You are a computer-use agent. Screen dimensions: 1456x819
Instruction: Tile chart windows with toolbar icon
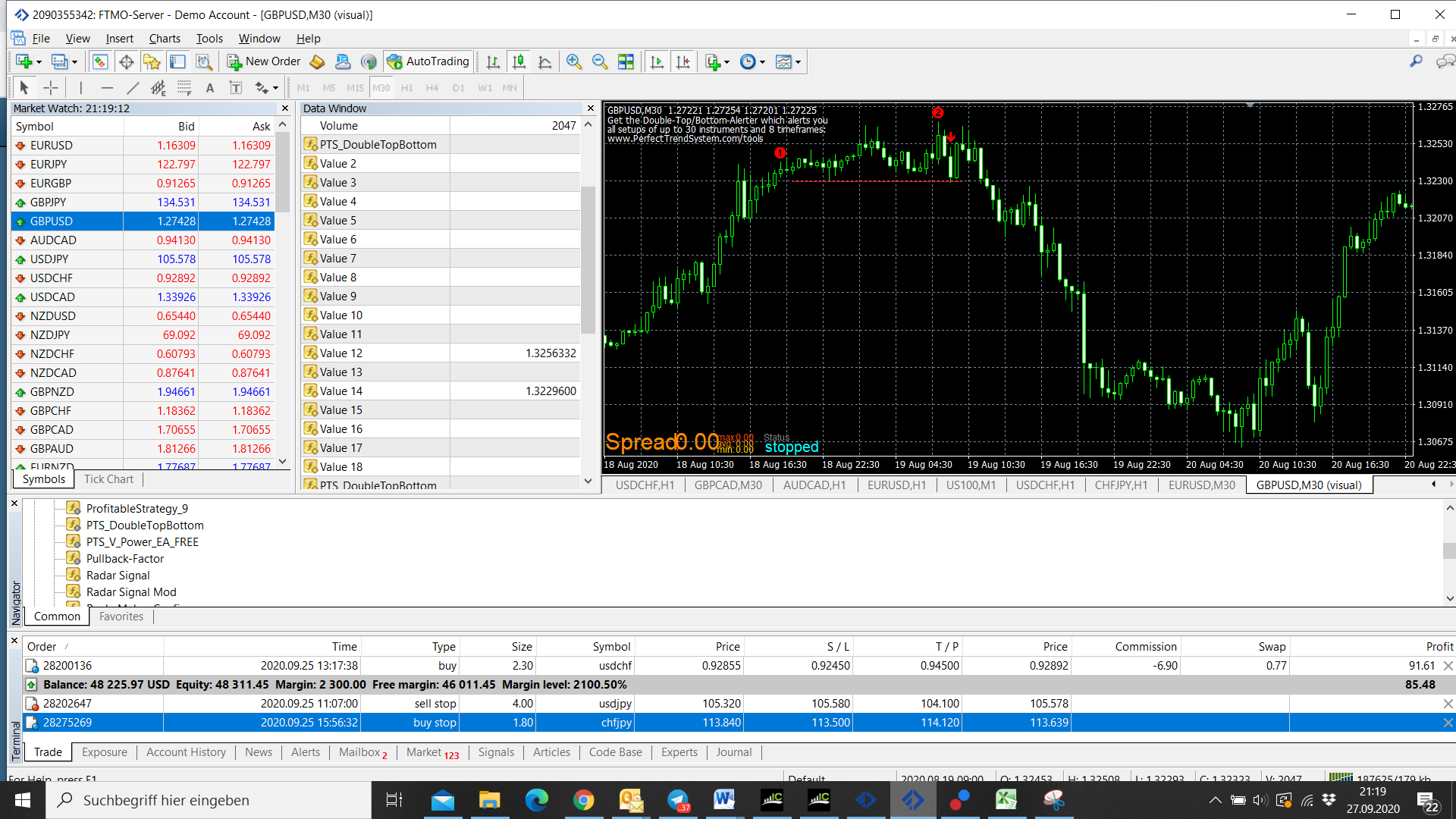pyautogui.click(x=626, y=62)
